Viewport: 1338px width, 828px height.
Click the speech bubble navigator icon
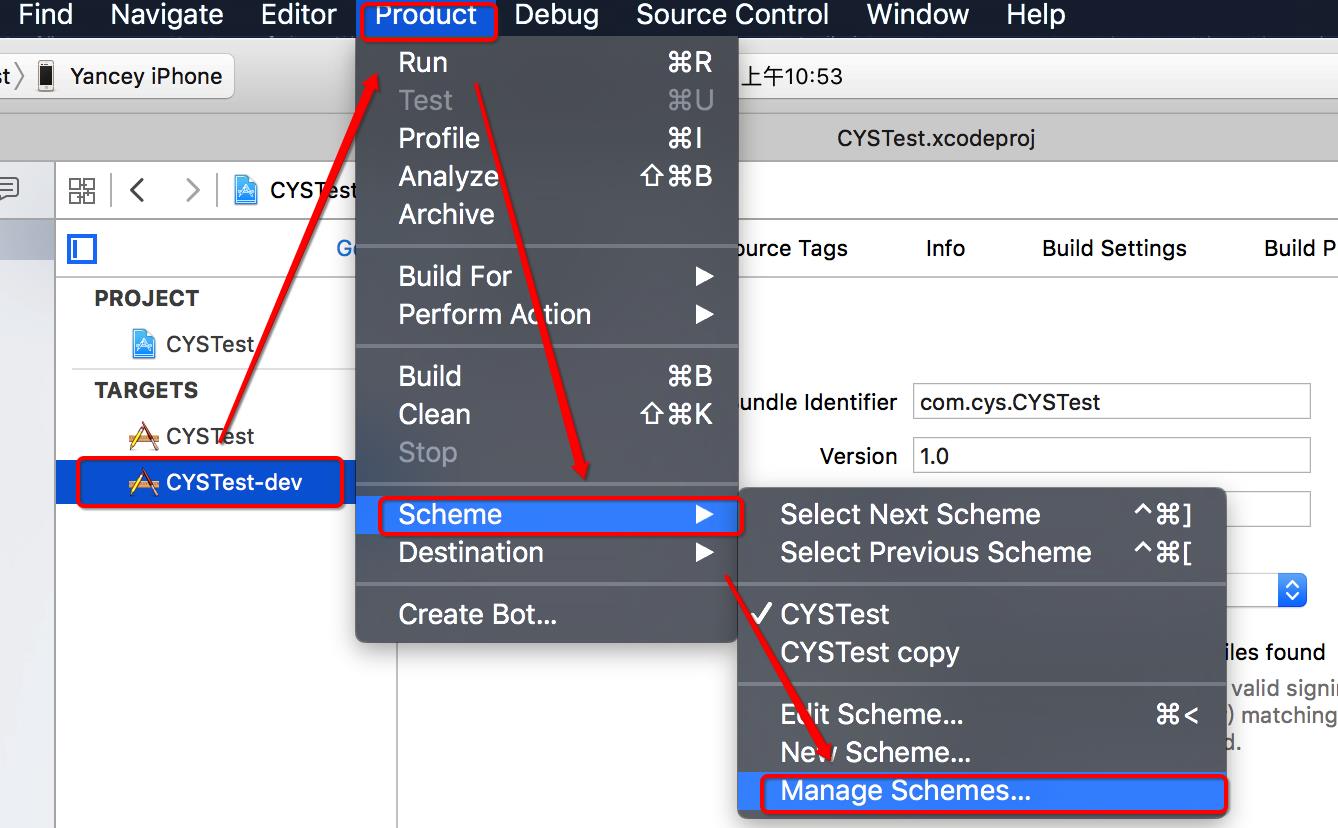(x=9, y=188)
